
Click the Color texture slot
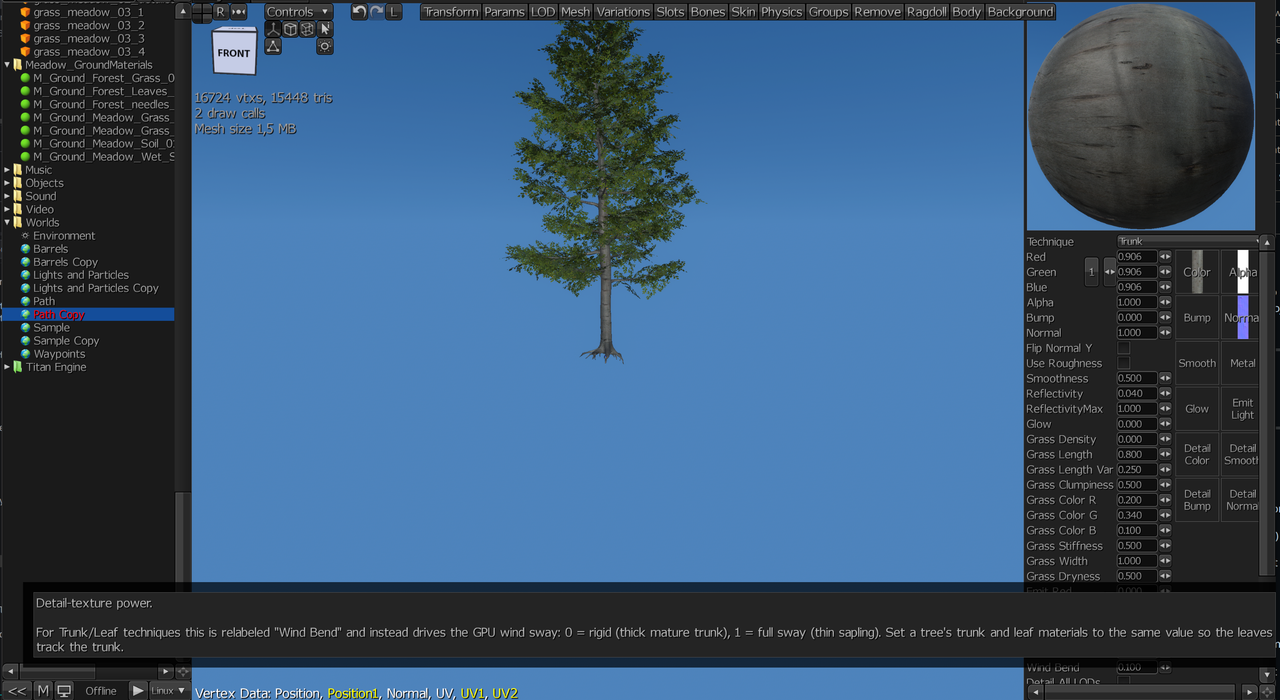pyautogui.click(x=1197, y=272)
